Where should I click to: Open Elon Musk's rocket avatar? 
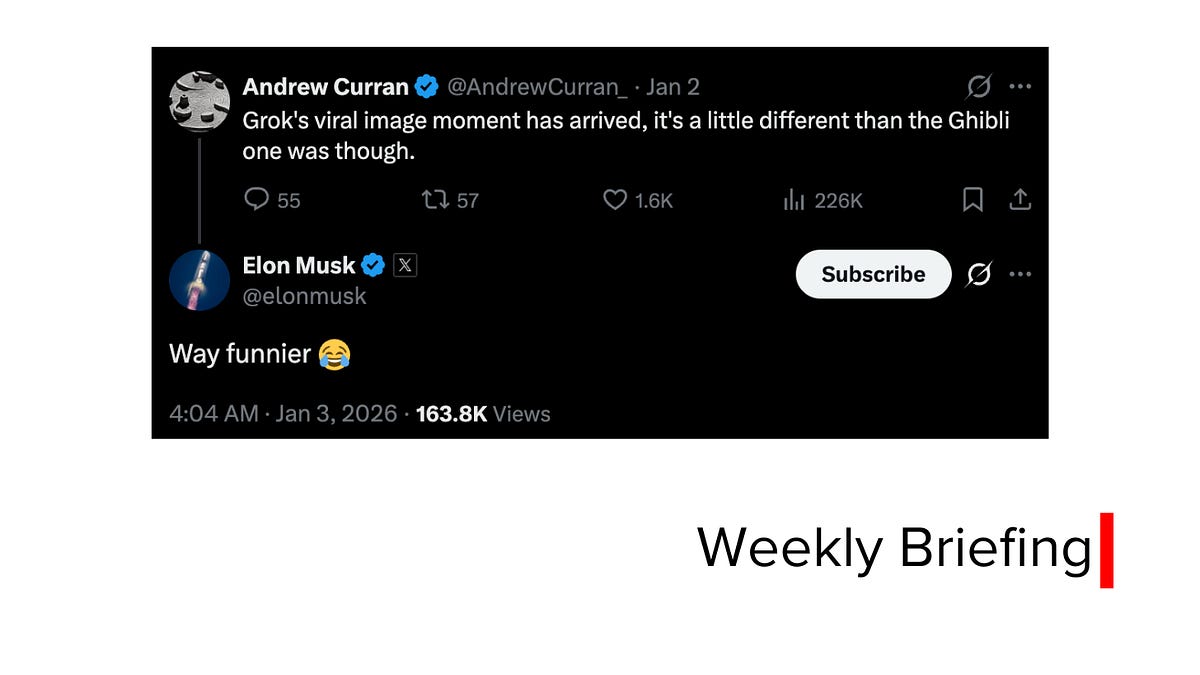pyautogui.click(x=200, y=280)
